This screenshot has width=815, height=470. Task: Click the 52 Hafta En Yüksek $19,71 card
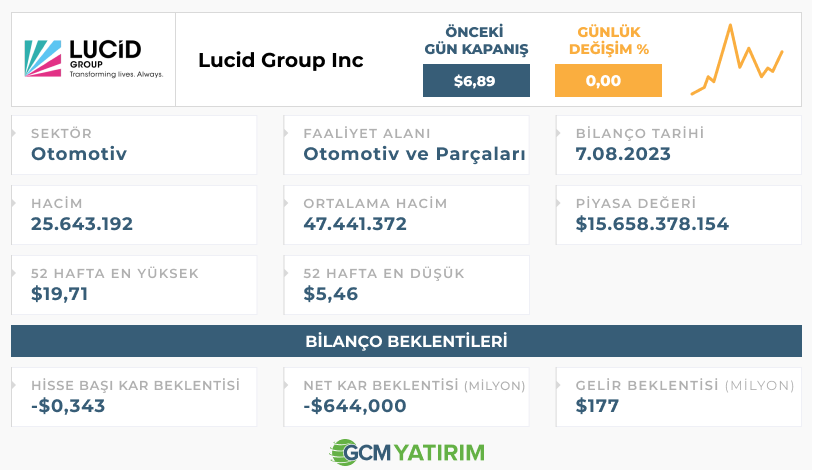point(134,285)
